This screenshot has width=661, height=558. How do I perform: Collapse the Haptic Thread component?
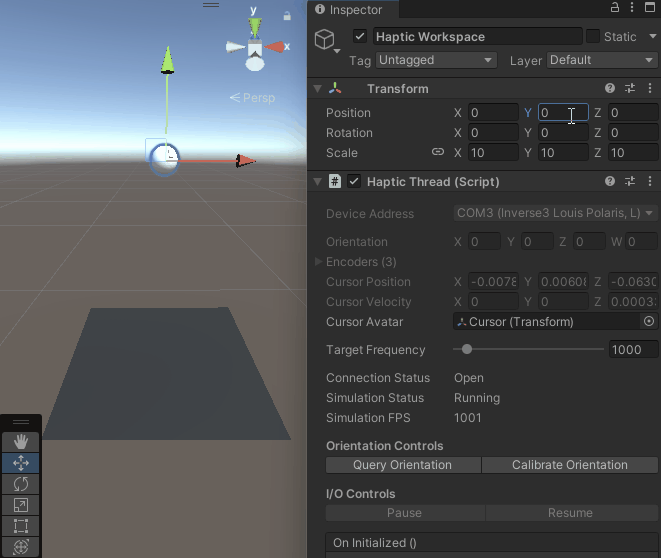coord(317,182)
